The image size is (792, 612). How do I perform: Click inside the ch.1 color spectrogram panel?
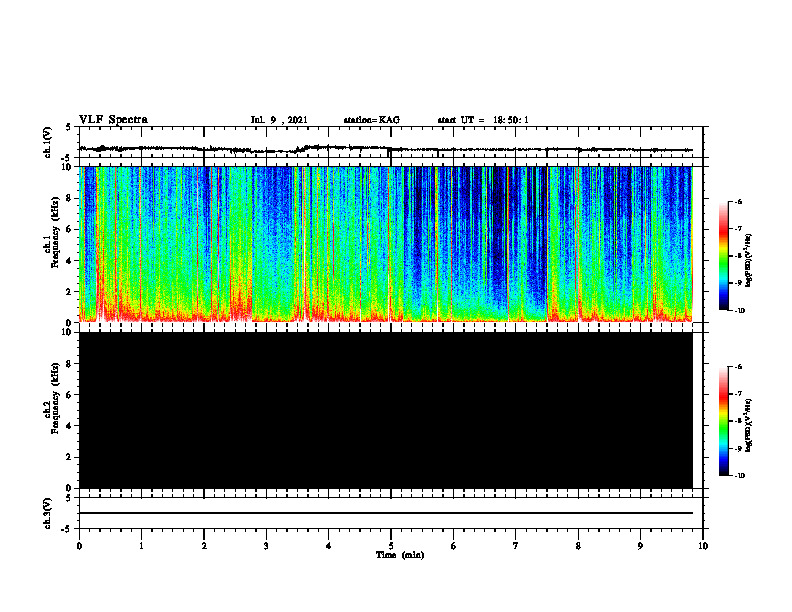[x=386, y=244]
